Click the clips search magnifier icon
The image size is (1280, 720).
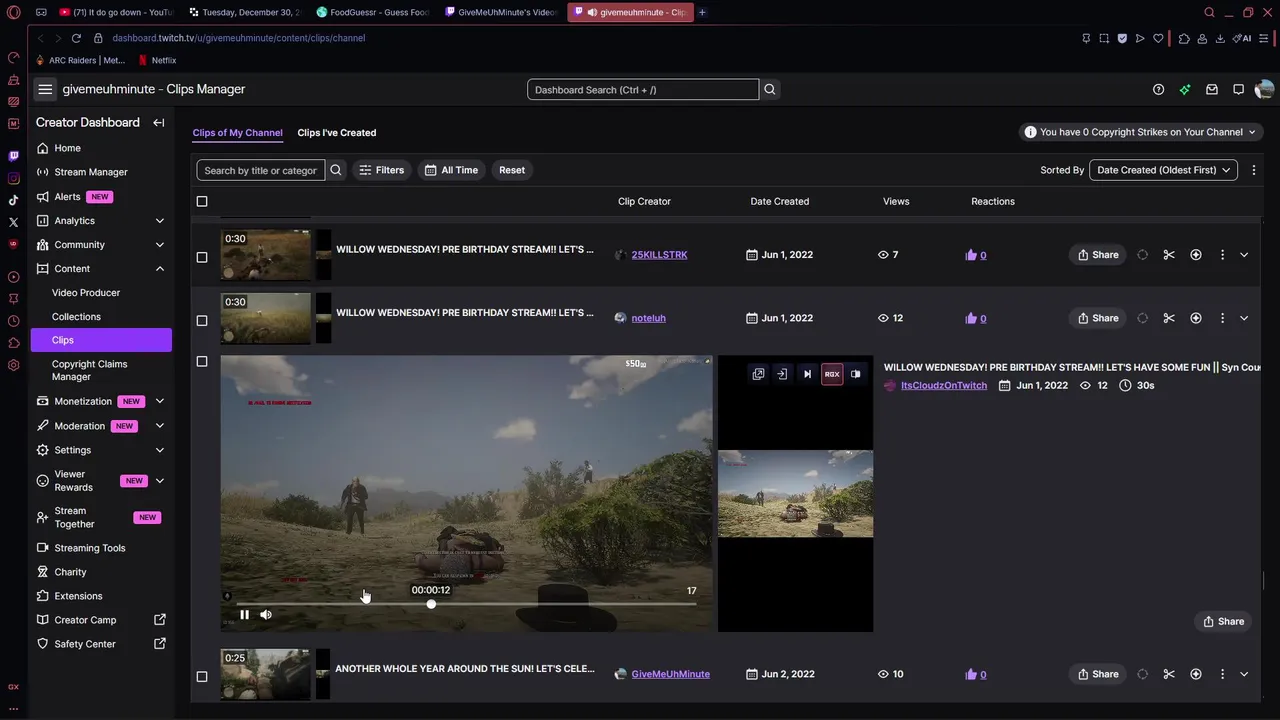[336, 170]
